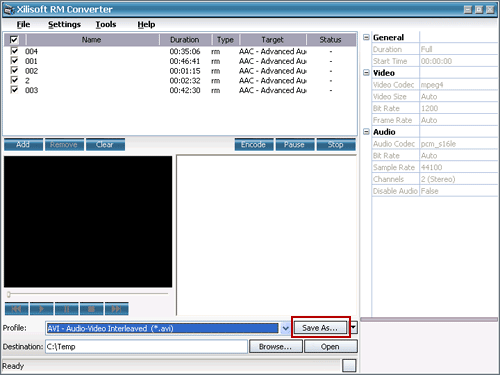This screenshot has height=375, width=500.
Task: Click the skip-to-next playback button
Action: (x=116, y=309)
